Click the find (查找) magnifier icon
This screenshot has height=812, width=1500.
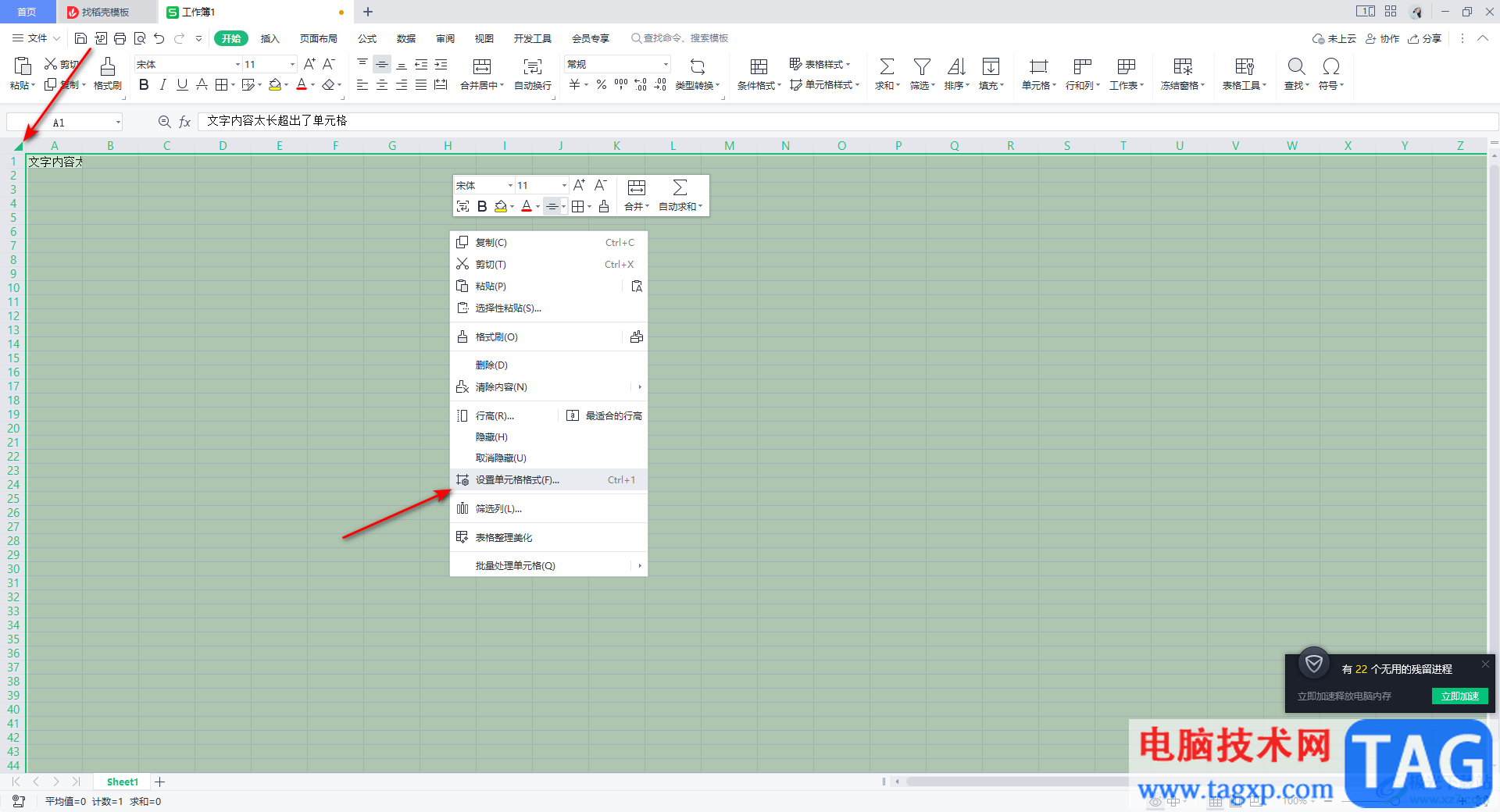1296,66
